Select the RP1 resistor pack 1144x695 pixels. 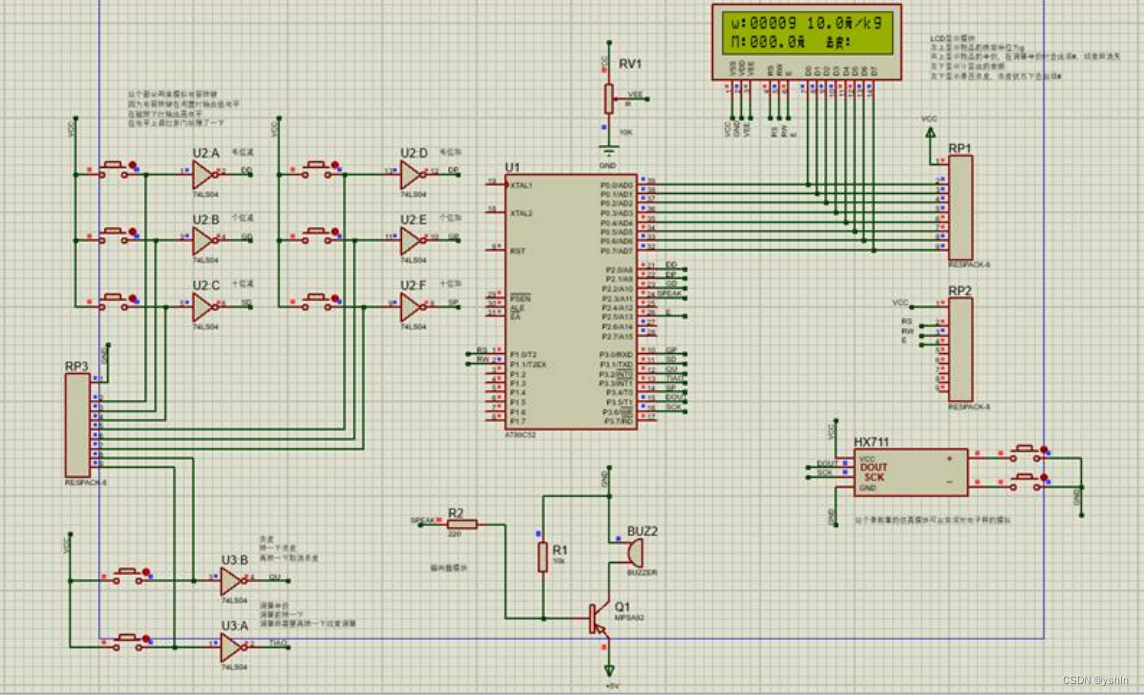[960, 207]
